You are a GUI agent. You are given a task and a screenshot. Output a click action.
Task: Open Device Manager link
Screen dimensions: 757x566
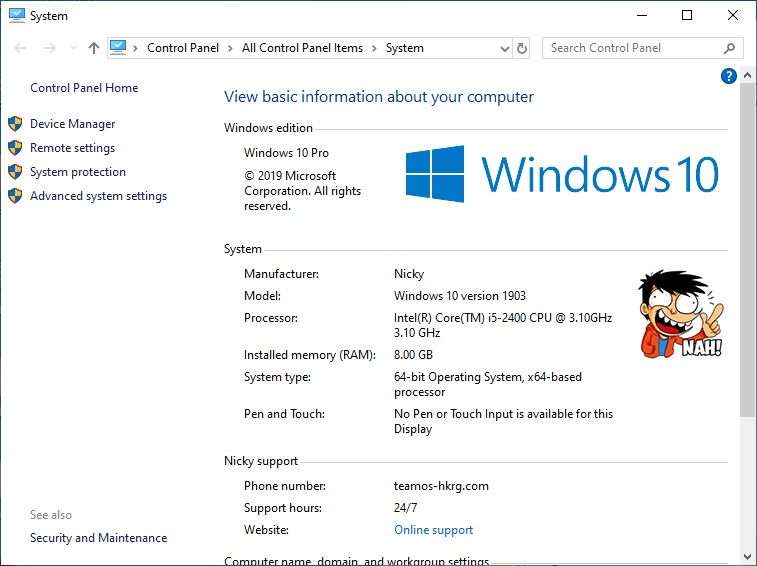click(72, 124)
